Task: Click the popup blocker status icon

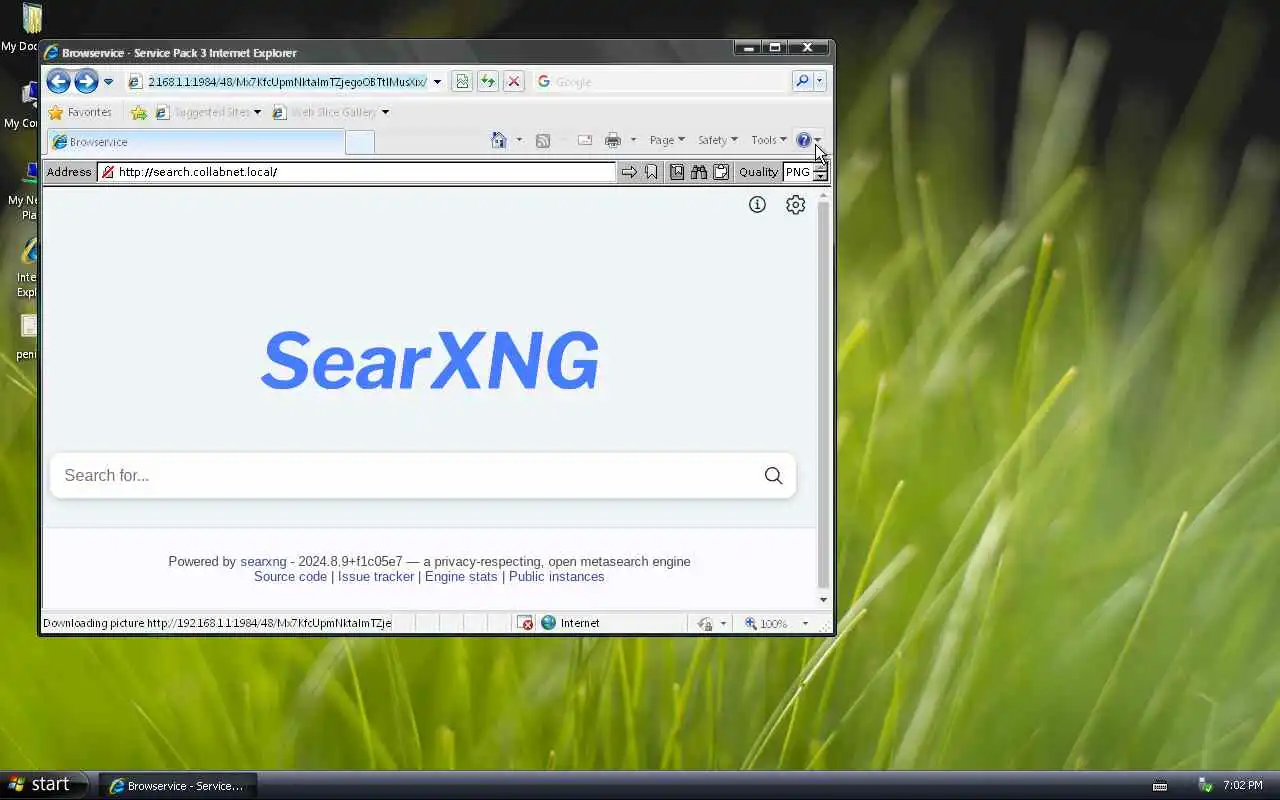Action: pyautogui.click(x=525, y=623)
